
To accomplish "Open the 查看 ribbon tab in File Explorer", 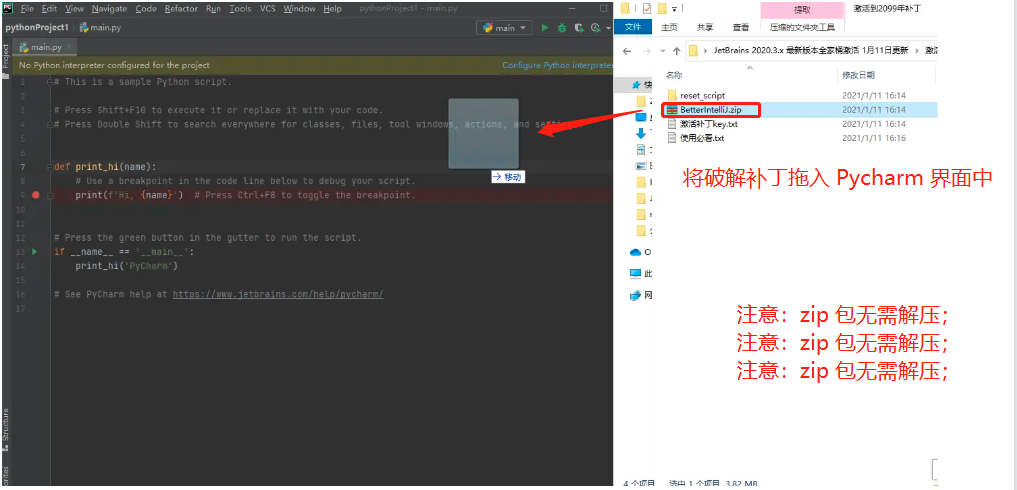I will pyautogui.click(x=741, y=27).
